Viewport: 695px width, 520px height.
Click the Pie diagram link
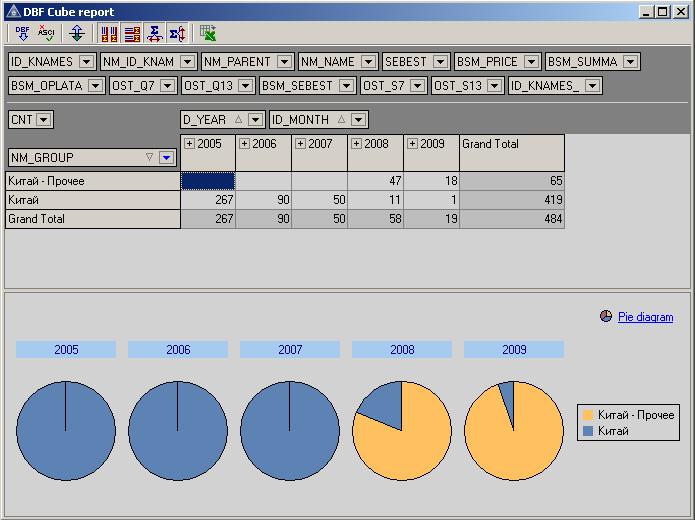645,317
